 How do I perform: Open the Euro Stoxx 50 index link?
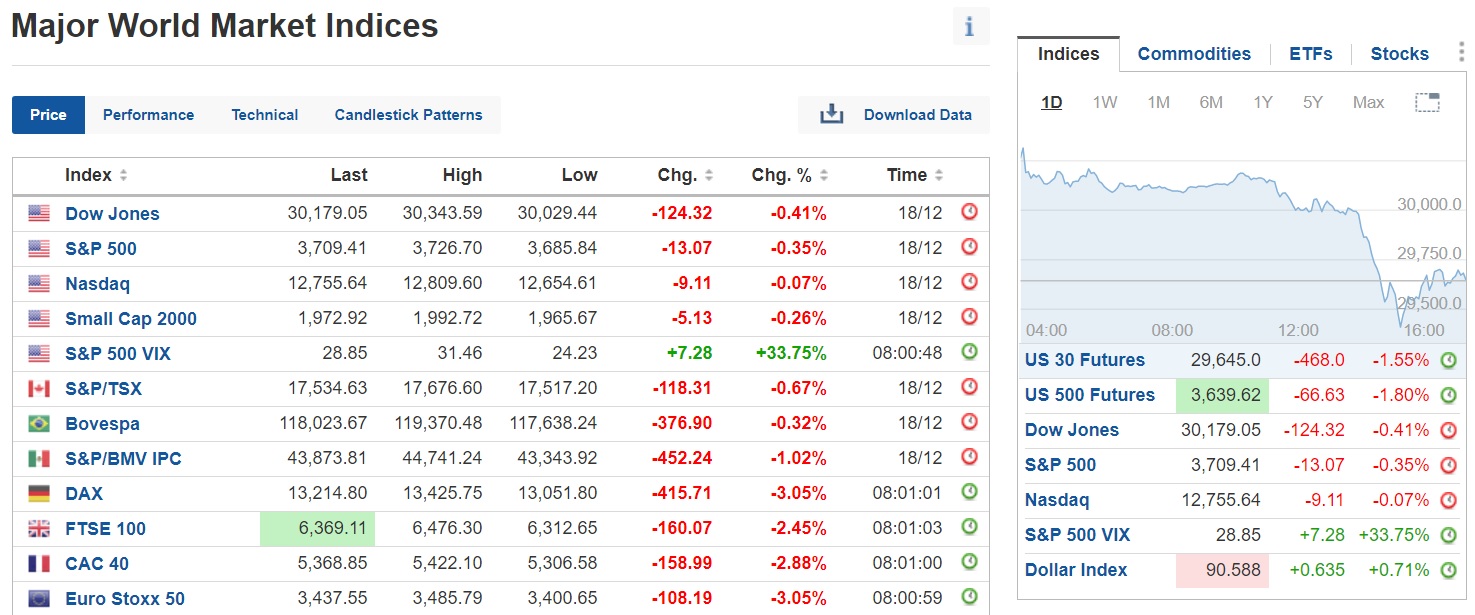(125, 598)
